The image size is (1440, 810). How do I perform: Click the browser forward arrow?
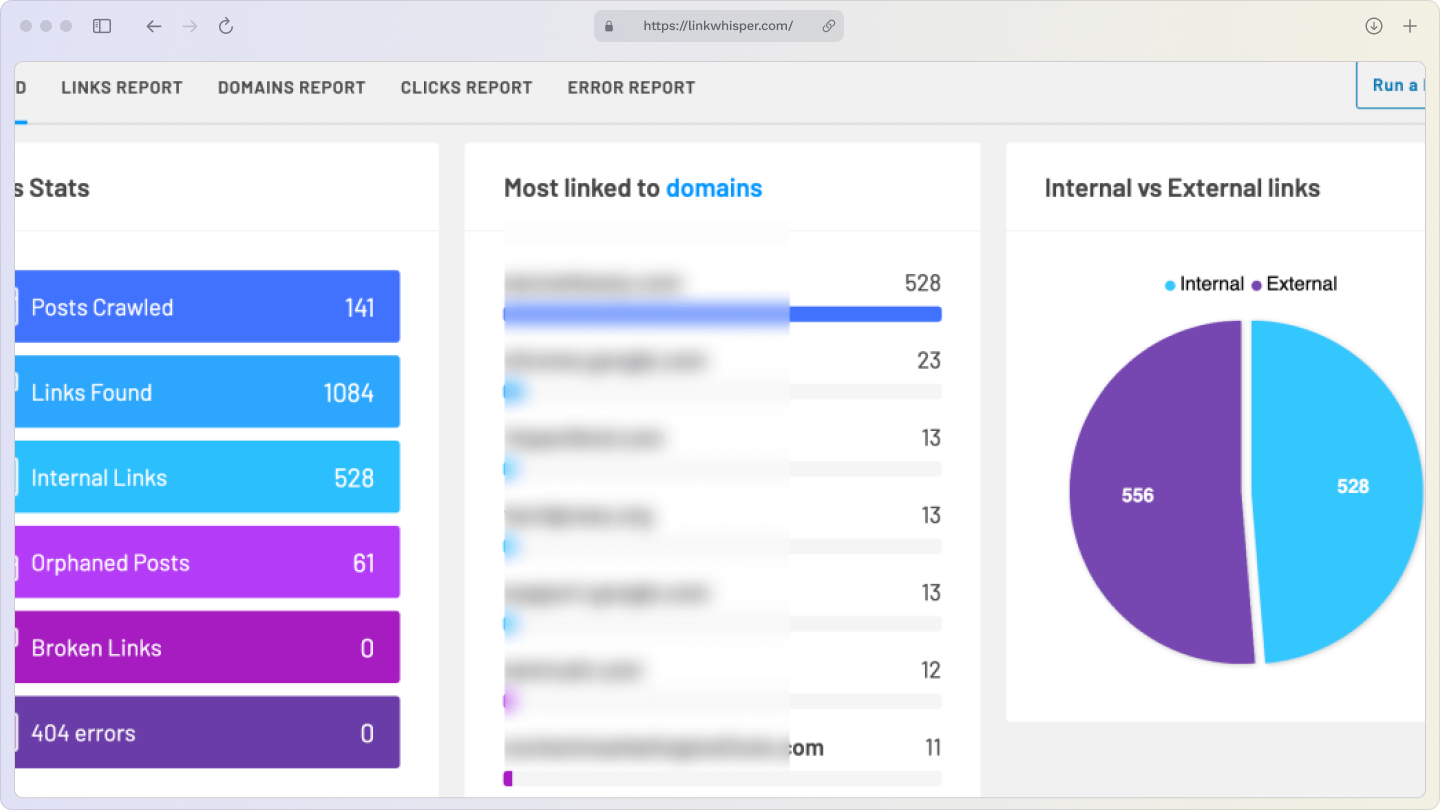[x=190, y=26]
